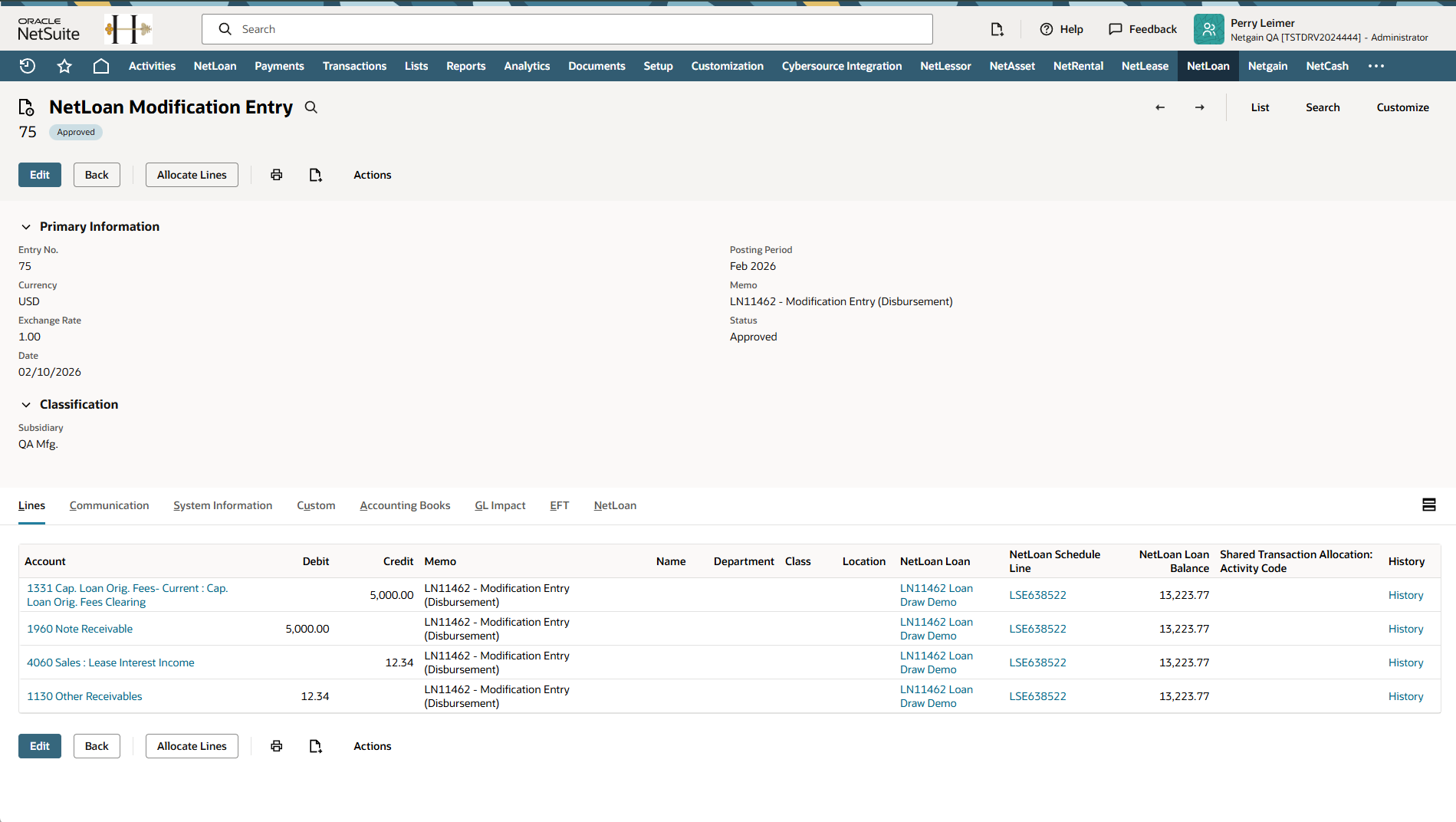Go to next record with right arrow
Image resolution: width=1456 pixels, height=822 pixels.
[x=1200, y=107]
